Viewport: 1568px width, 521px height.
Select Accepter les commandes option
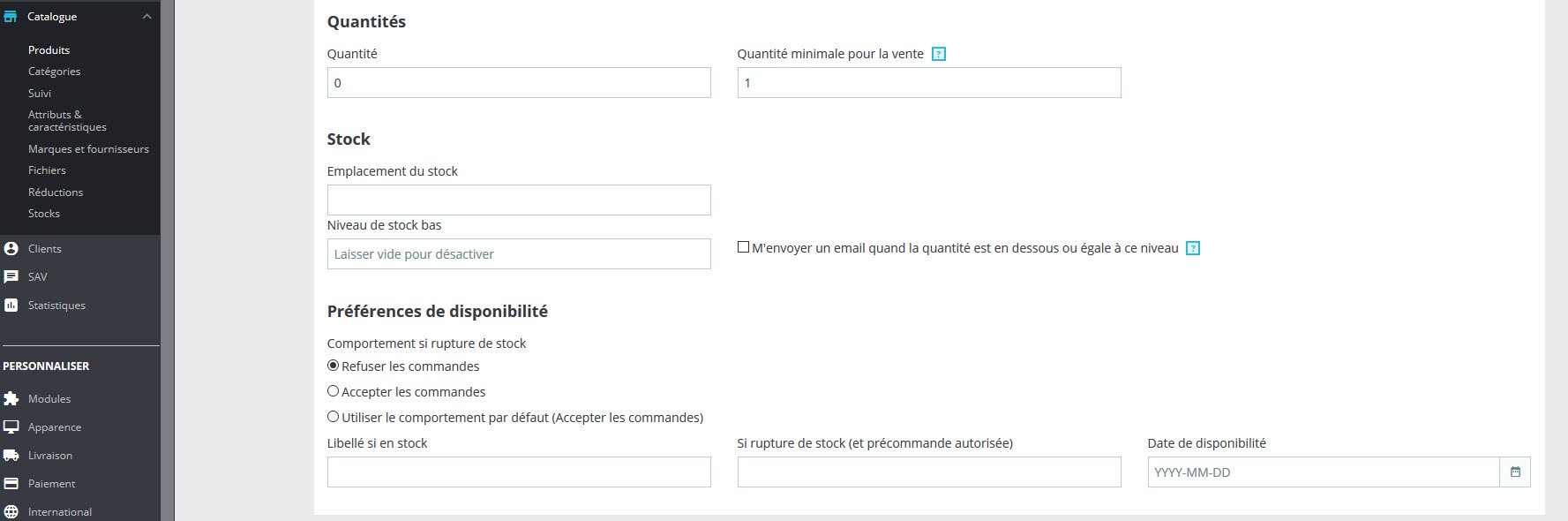(333, 391)
